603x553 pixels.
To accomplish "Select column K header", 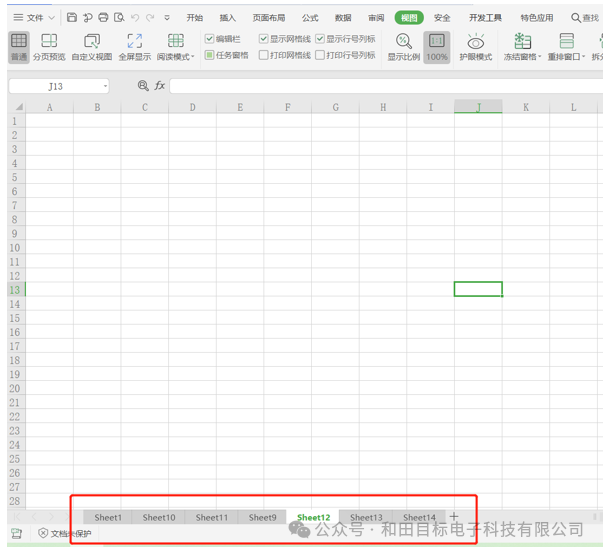I will tap(526, 107).
